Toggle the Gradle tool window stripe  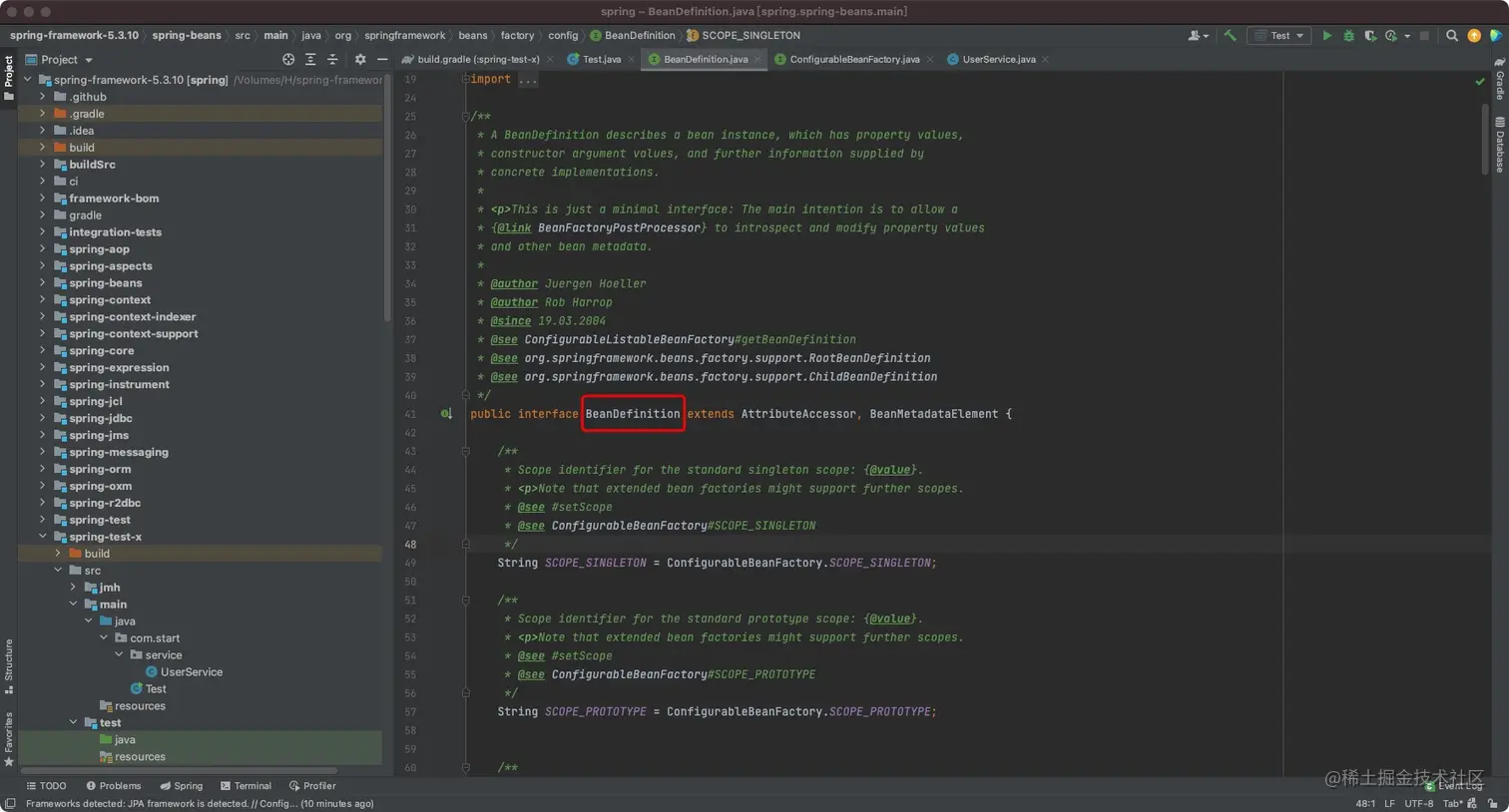[1499, 78]
